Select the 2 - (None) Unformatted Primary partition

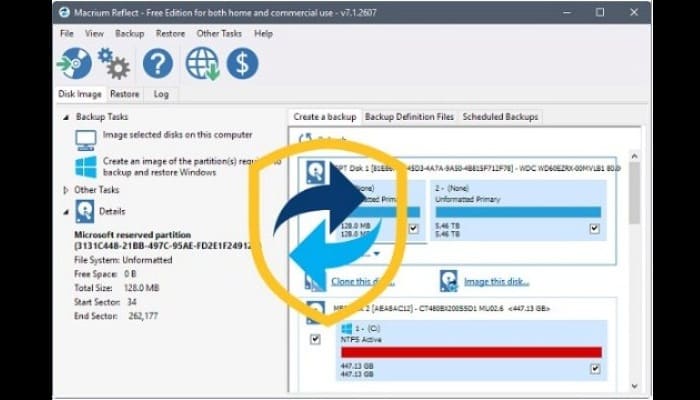(518, 211)
